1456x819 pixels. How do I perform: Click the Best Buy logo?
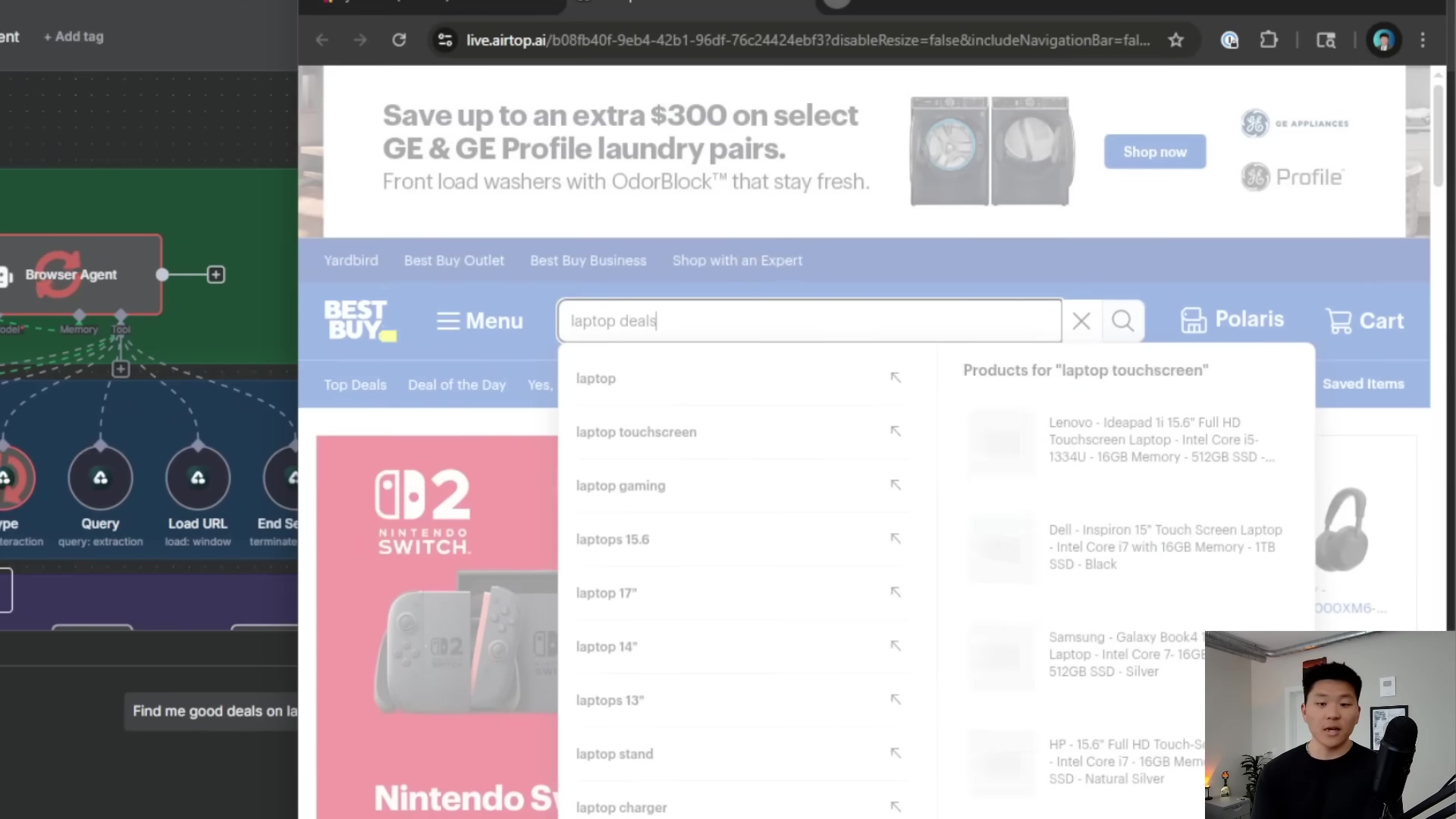[x=359, y=320]
